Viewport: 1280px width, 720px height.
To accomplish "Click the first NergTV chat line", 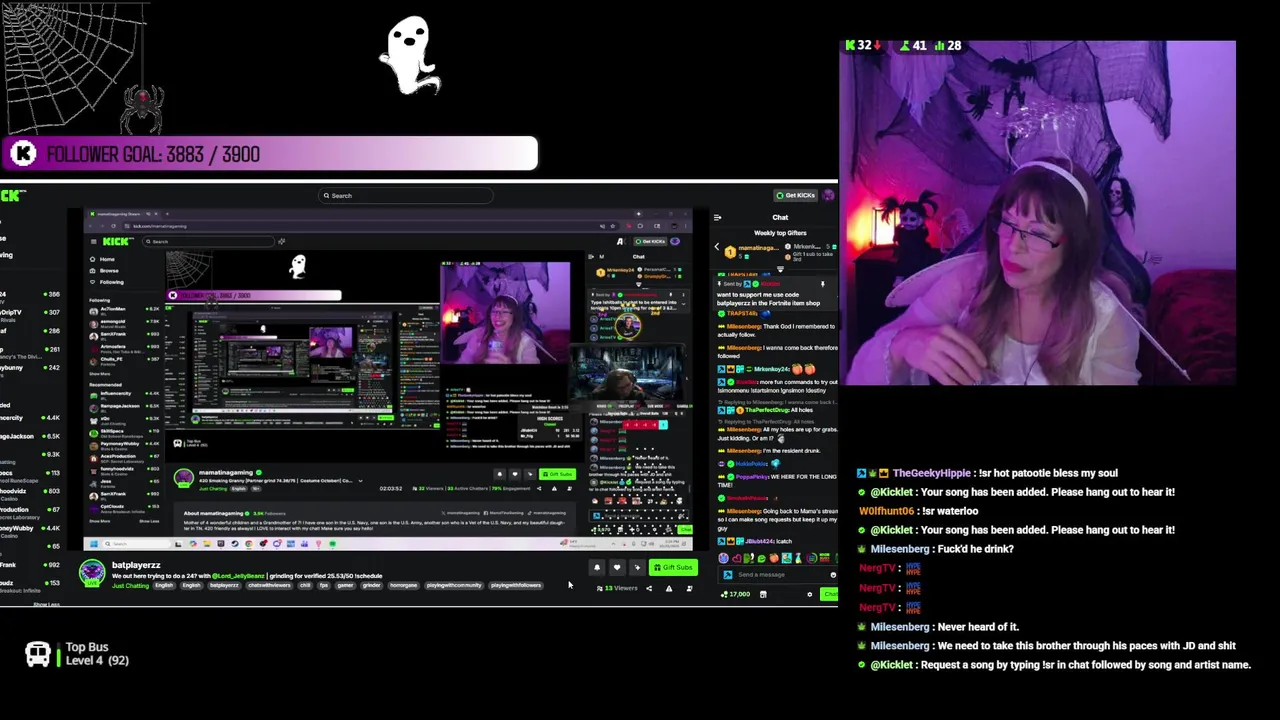I will 889,568.
